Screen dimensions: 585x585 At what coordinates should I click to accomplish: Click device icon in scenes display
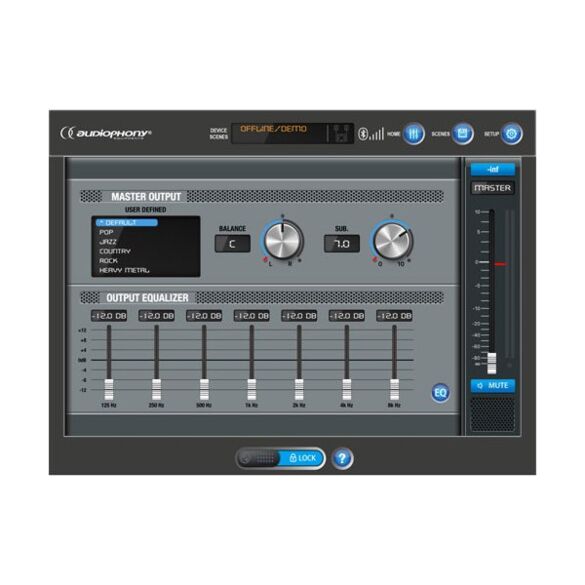point(341,134)
